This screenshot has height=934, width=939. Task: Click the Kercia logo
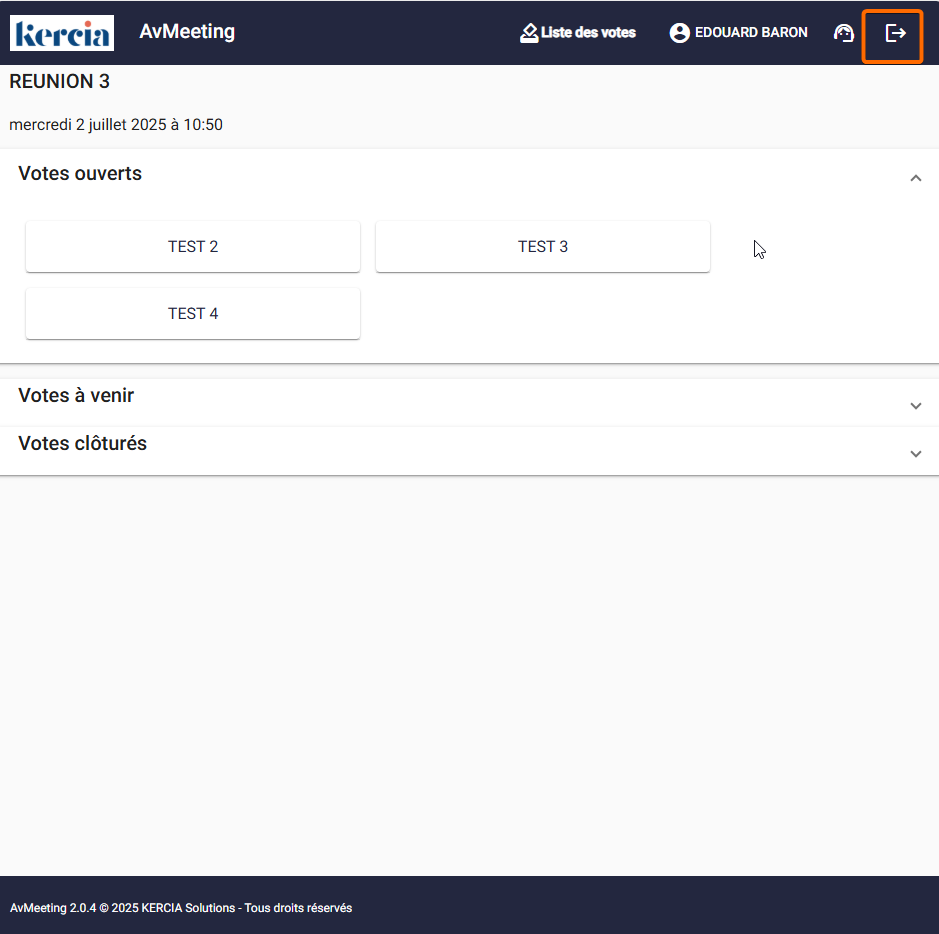62,33
